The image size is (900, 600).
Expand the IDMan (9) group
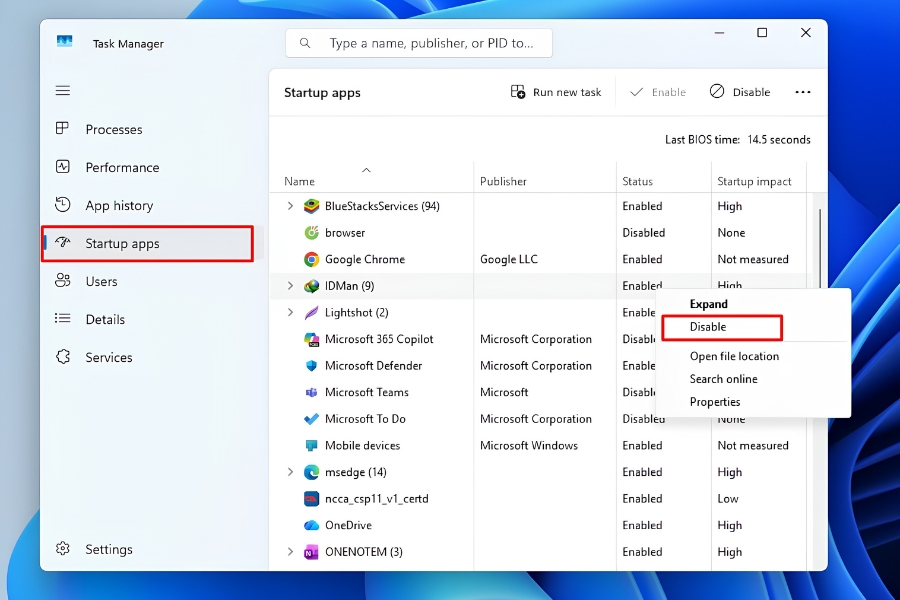click(290, 286)
